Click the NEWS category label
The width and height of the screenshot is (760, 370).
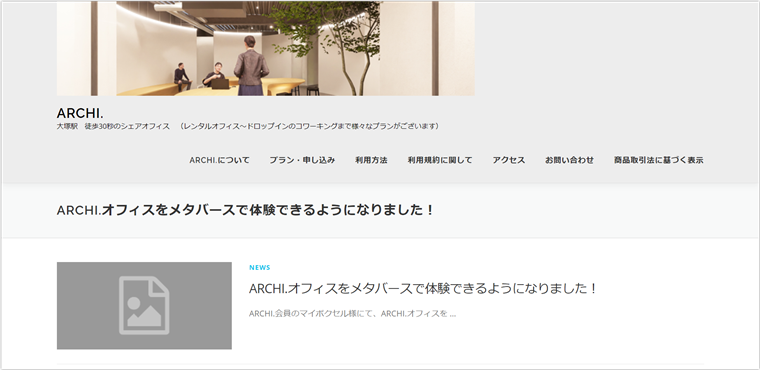(260, 268)
